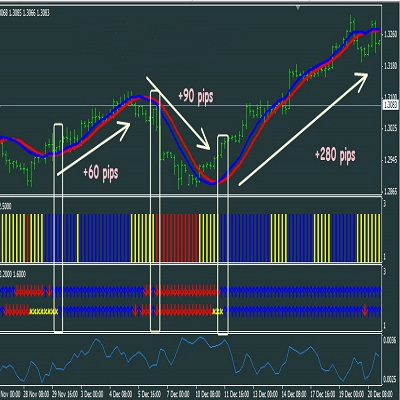Click the 14 Dec 08:00 time label
400x400 pixels.
[294, 394]
